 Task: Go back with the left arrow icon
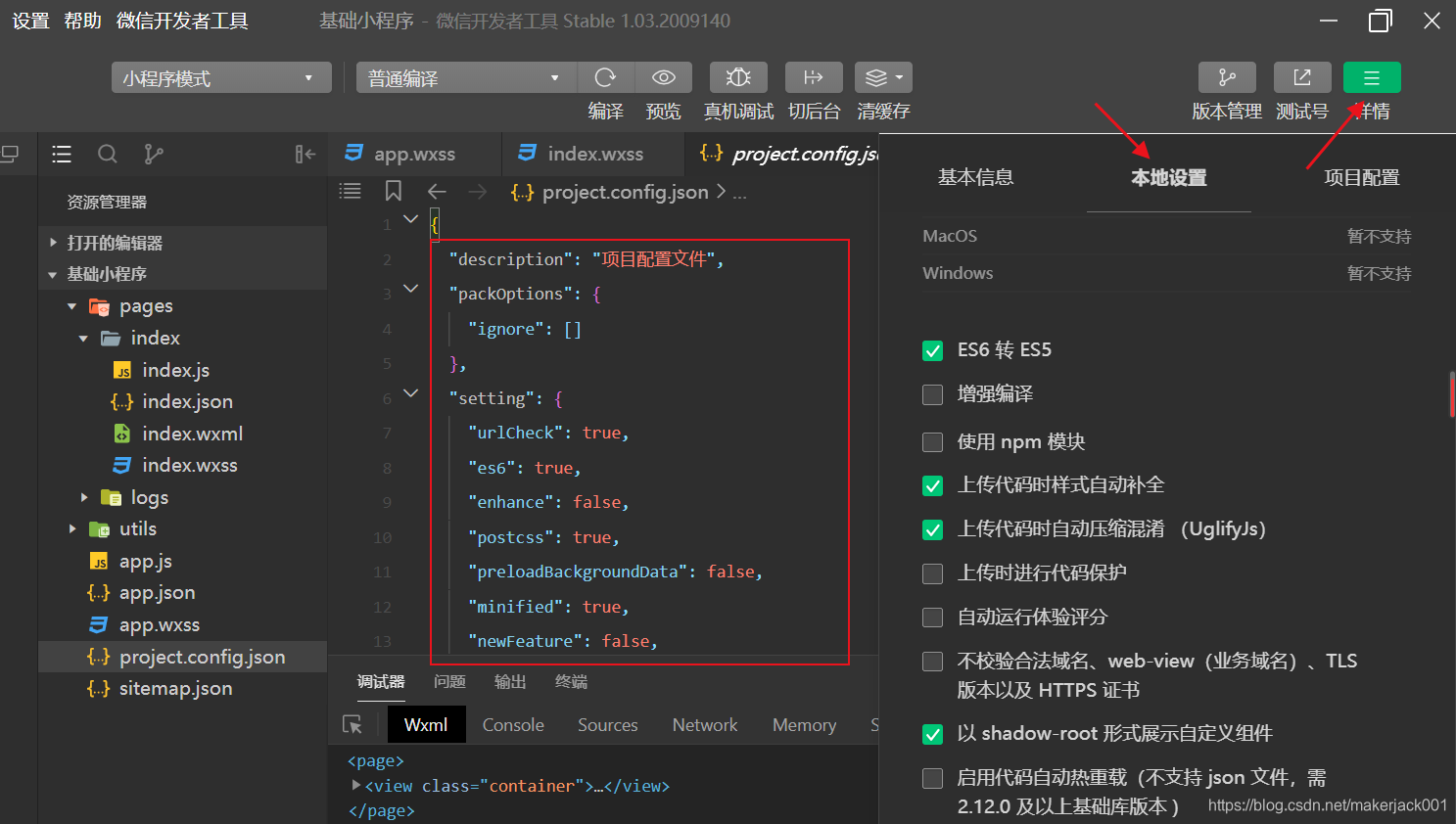(x=437, y=192)
